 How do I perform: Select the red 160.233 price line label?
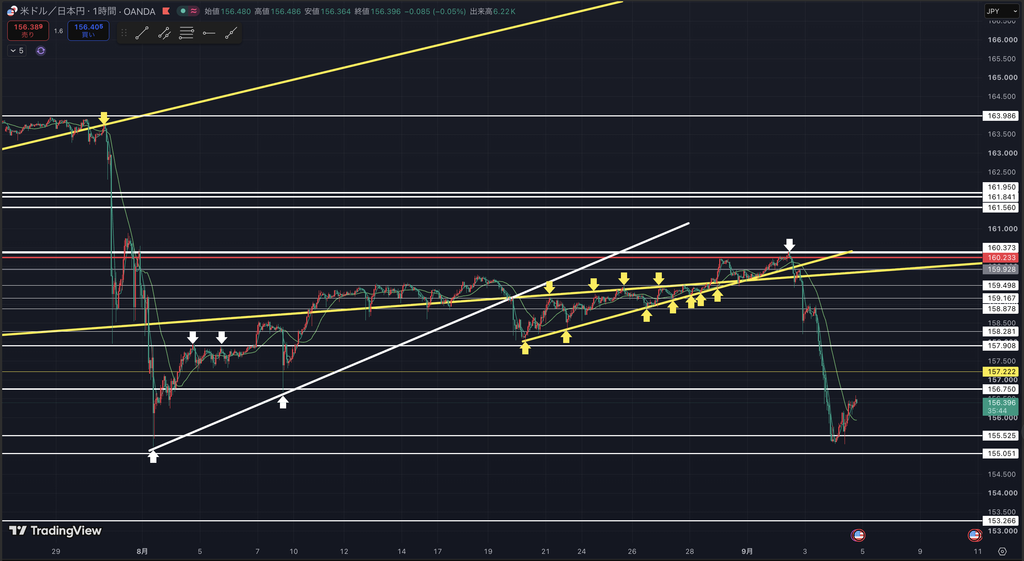point(1000,258)
